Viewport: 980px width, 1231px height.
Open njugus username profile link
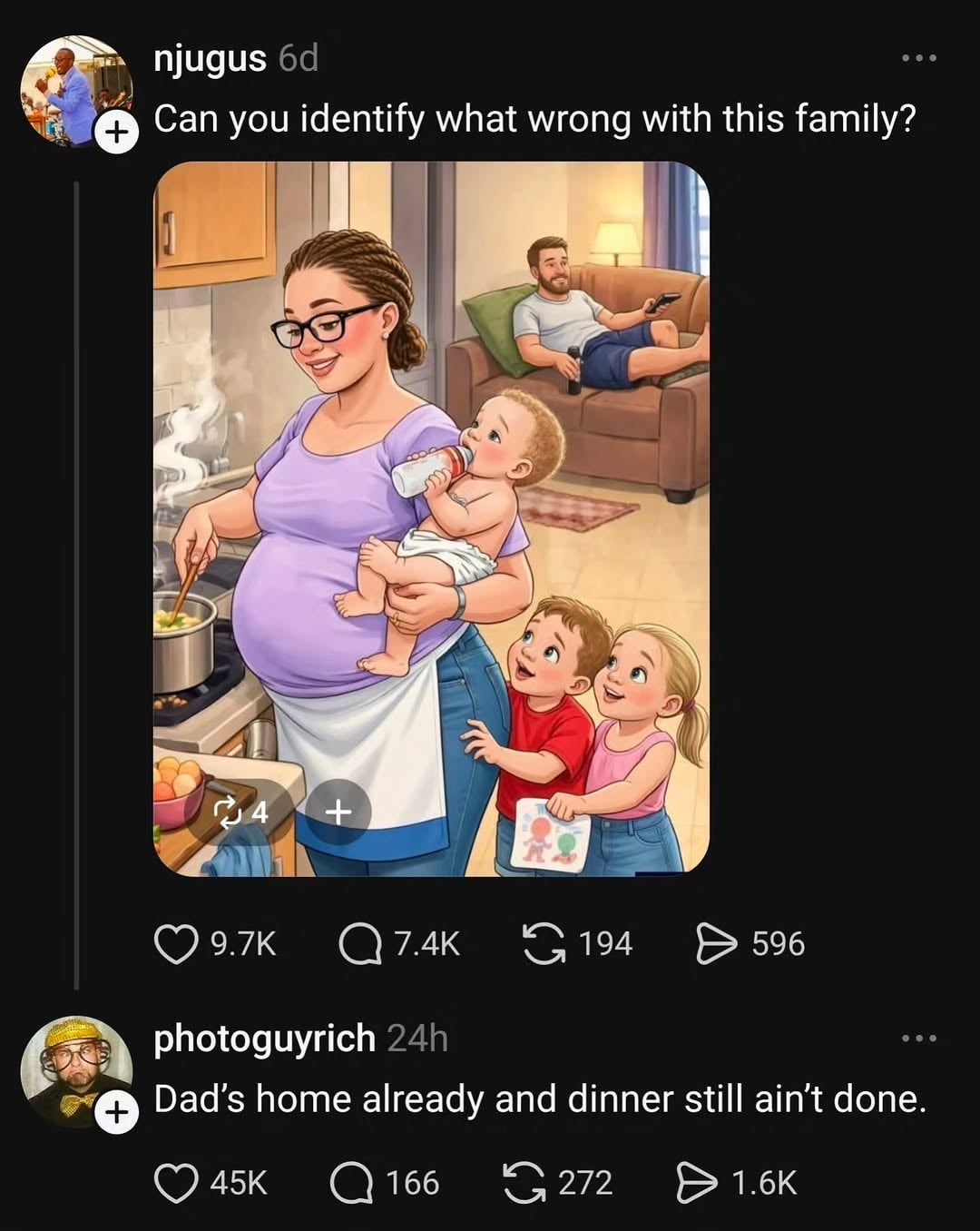click(210, 59)
